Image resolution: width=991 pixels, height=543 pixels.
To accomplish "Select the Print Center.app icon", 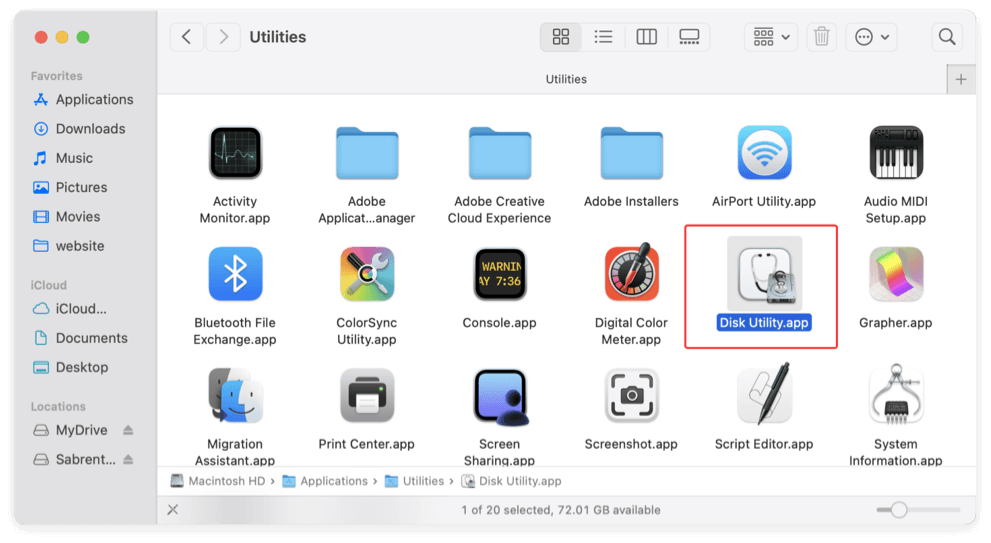I will point(367,396).
